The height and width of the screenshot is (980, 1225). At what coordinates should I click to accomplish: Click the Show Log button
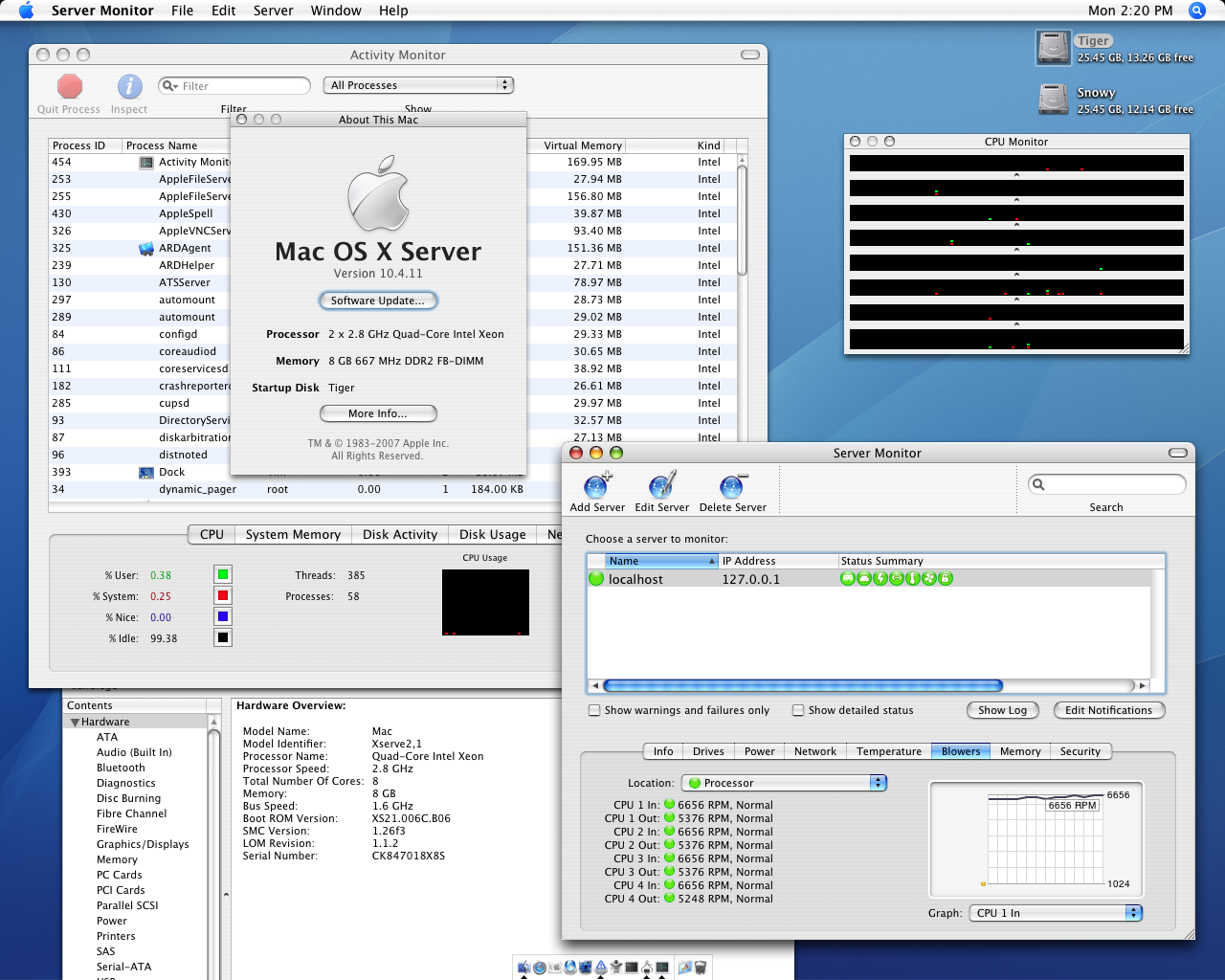pos(1002,710)
